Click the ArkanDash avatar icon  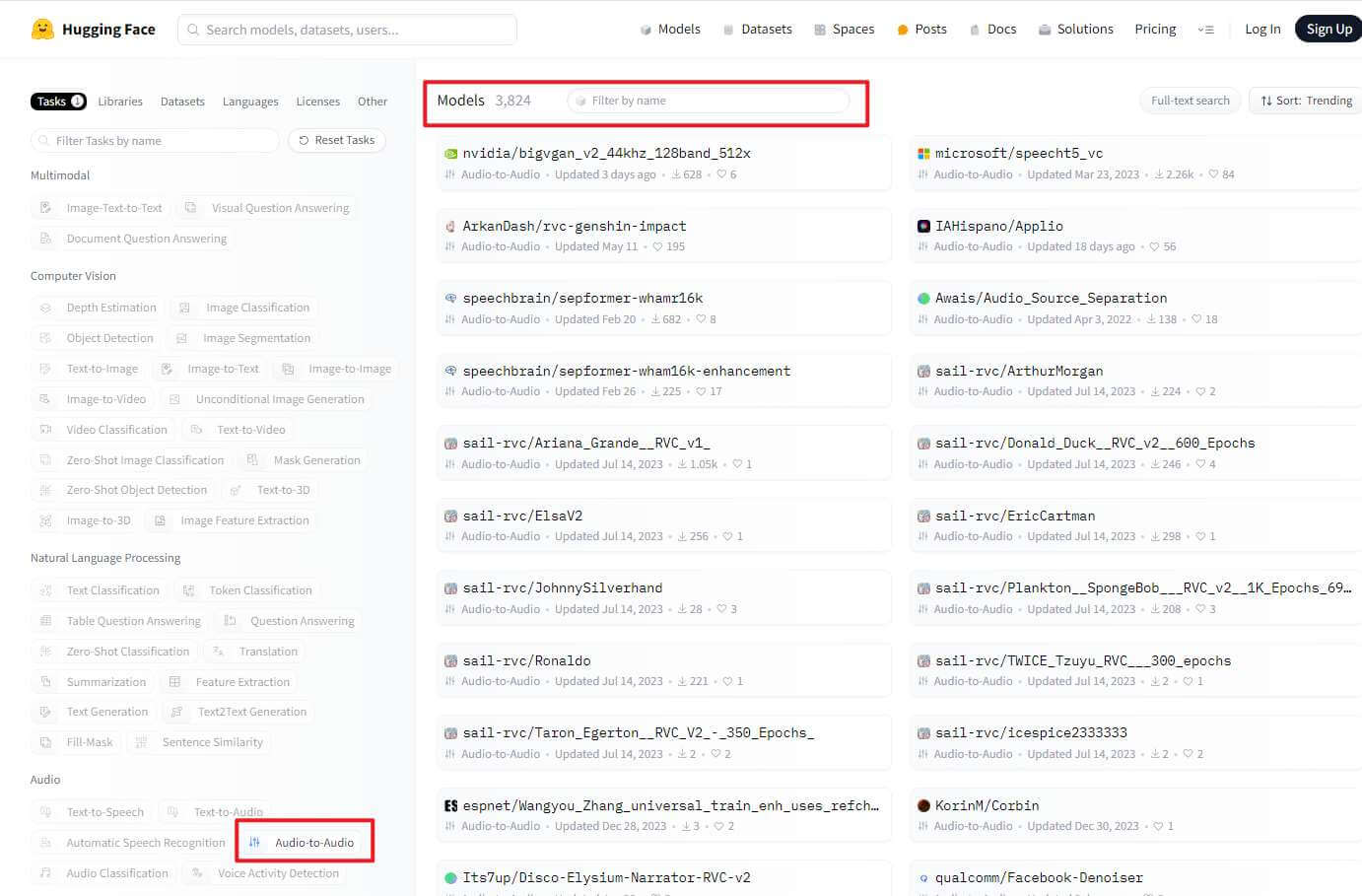450,227
